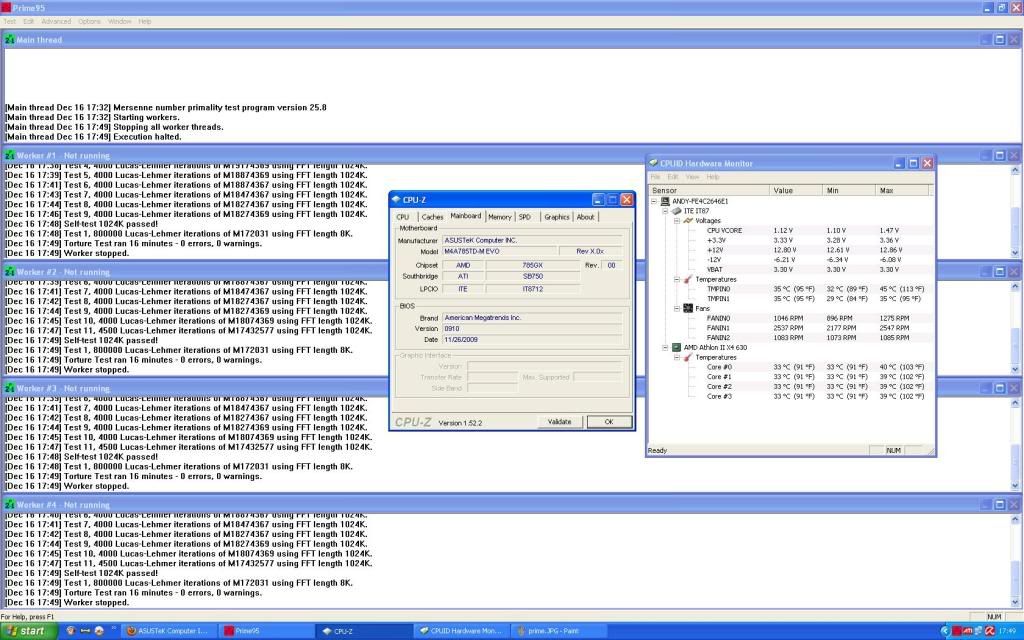Image resolution: width=1024 pixels, height=640 pixels.
Task: Open the File menu in Hardware Monitor
Action: (x=655, y=177)
